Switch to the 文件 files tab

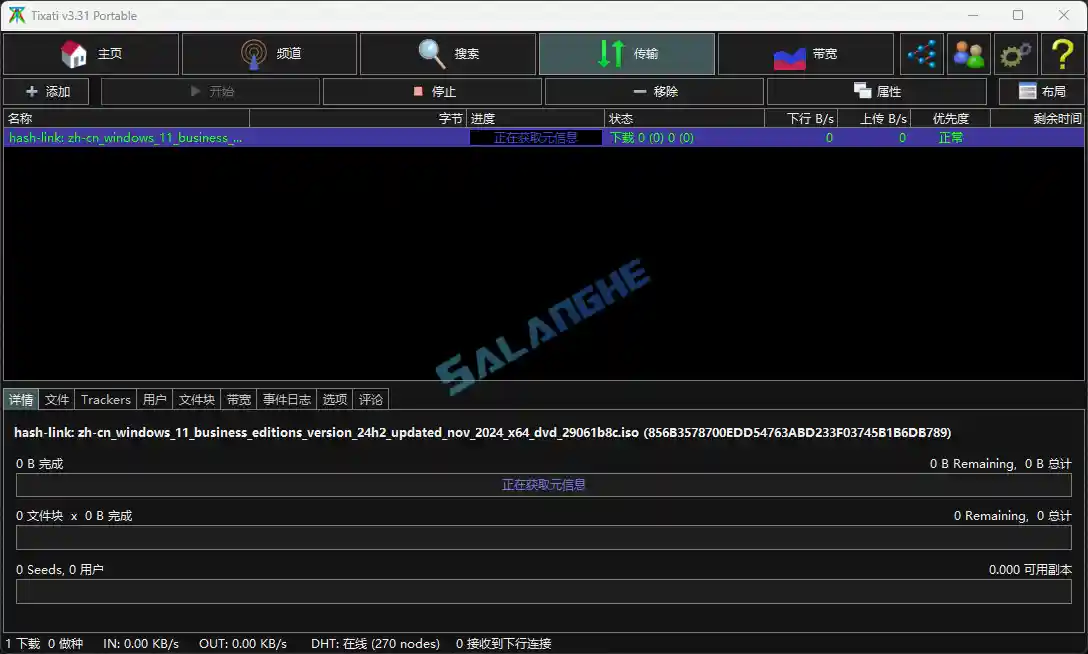tap(56, 399)
